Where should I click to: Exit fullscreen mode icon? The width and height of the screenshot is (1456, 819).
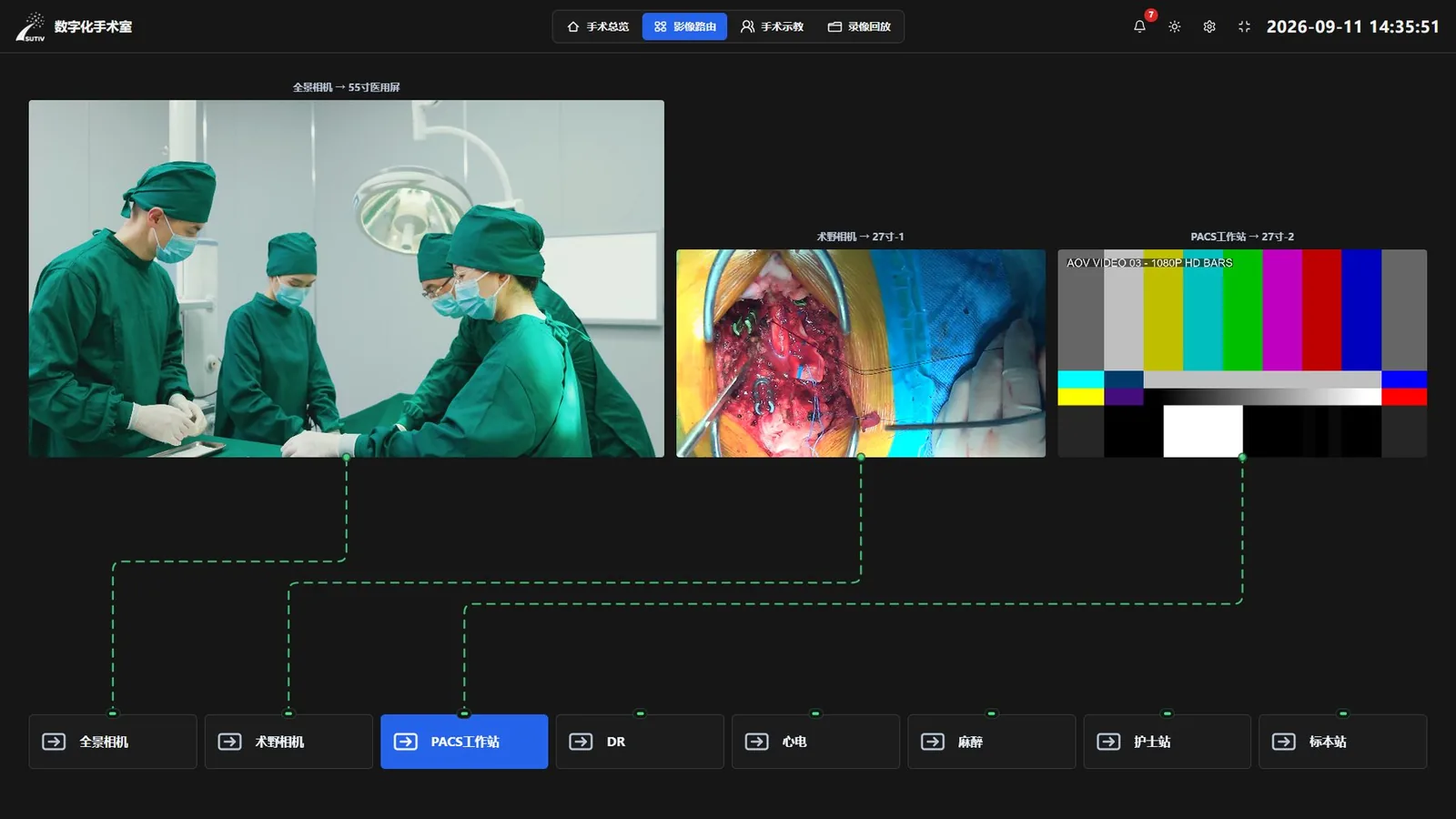coord(1244,26)
